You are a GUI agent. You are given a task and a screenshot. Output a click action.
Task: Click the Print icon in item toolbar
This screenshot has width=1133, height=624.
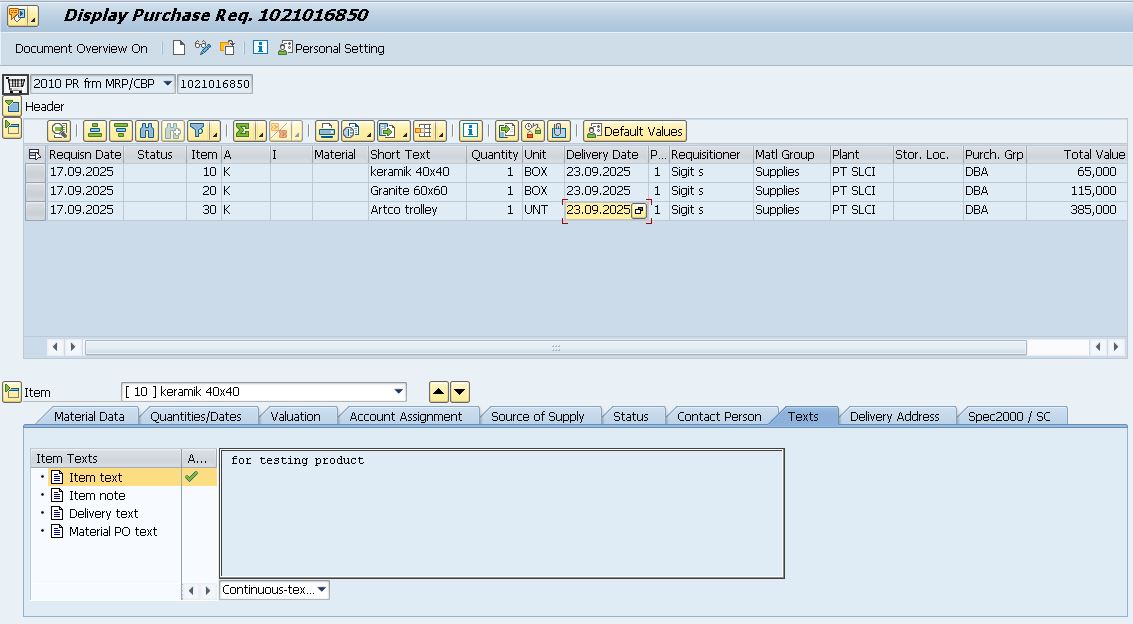coord(326,131)
